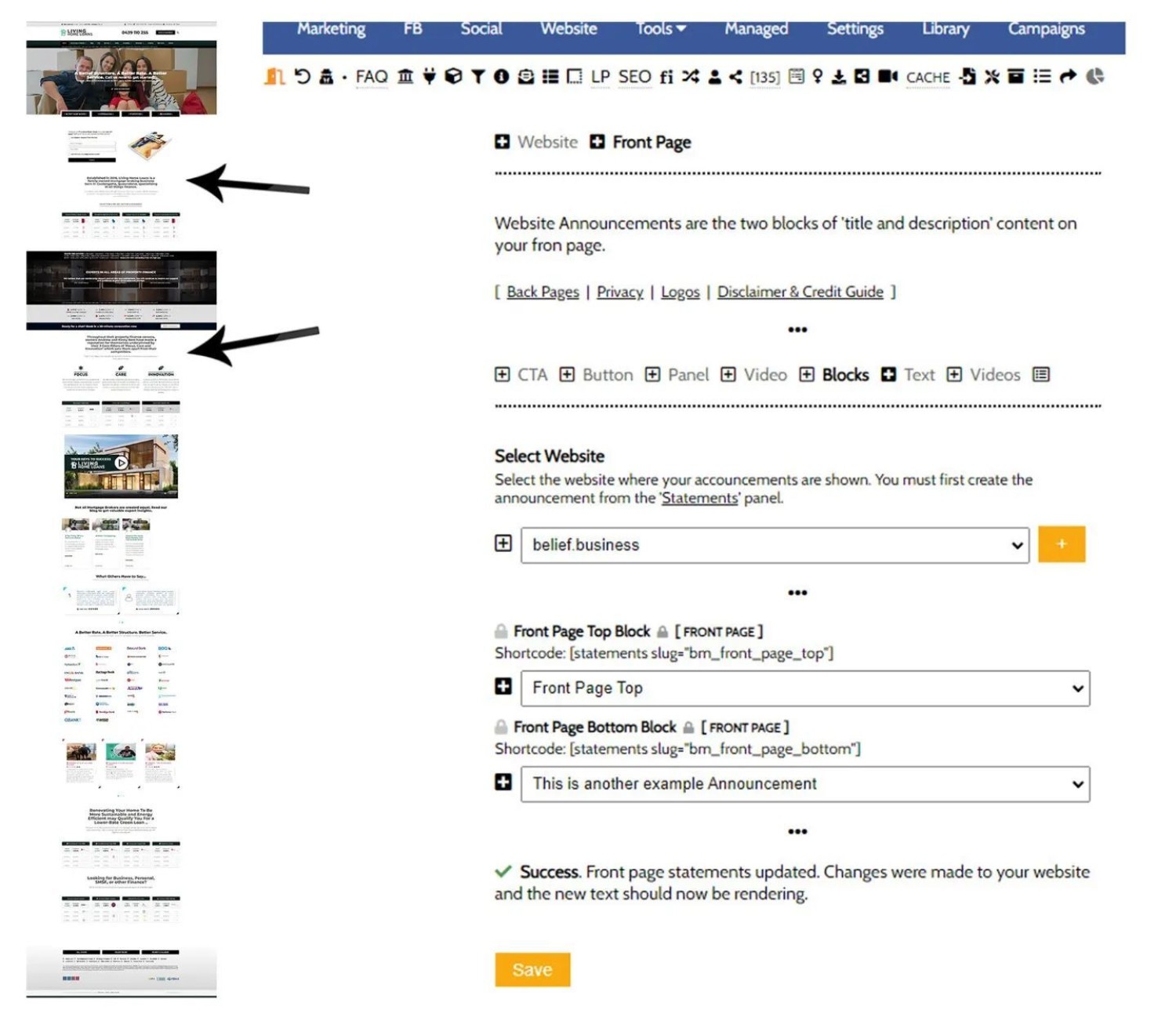Click the bank building icon
Viewport: 1176px width, 1028px height.
click(x=405, y=76)
